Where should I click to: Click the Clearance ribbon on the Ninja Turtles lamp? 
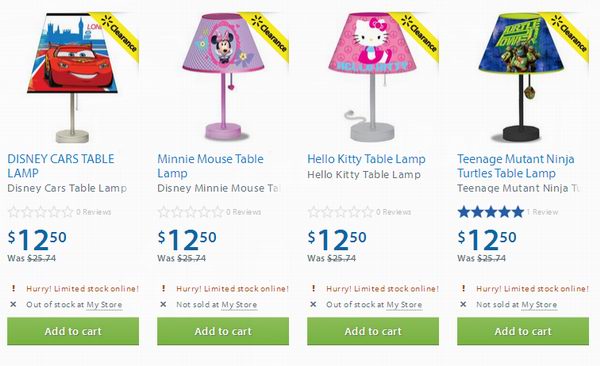569,33
